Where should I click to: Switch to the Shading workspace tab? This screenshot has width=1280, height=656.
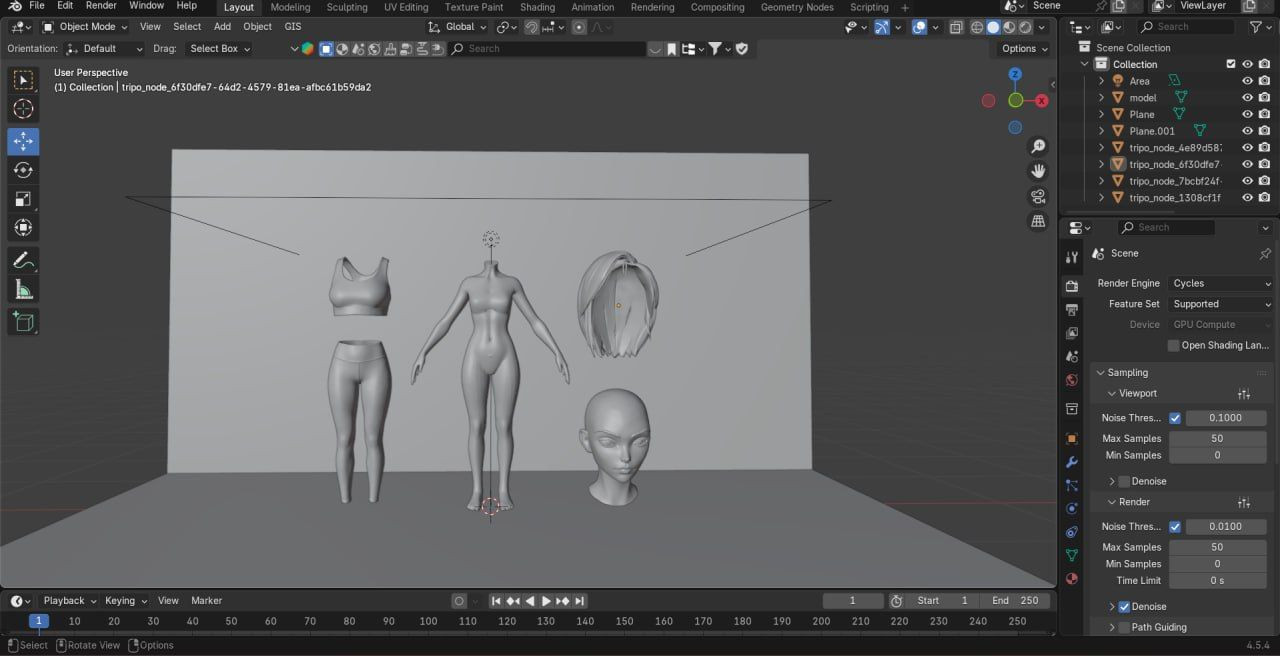coord(537,7)
